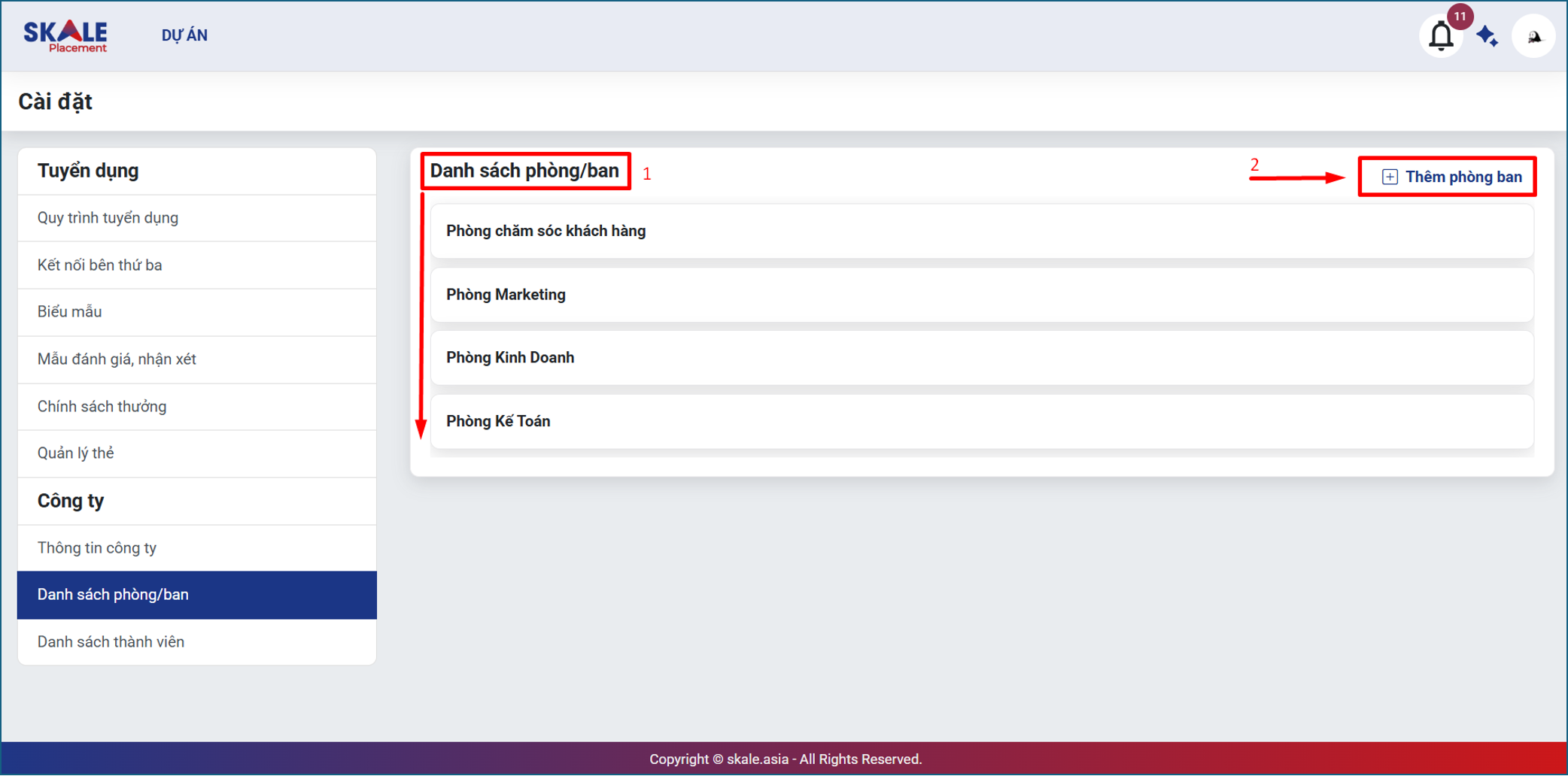Select Phòng chăm sóc khách hàng row
The height and width of the screenshot is (776, 1568).
tap(981, 232)
